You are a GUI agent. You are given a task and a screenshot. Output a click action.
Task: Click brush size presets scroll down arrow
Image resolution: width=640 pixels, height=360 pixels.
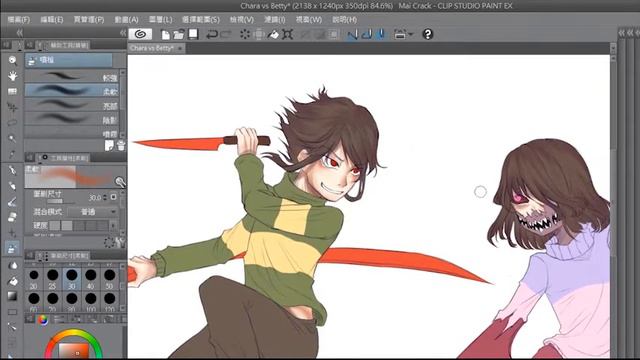tap(122, 309)
